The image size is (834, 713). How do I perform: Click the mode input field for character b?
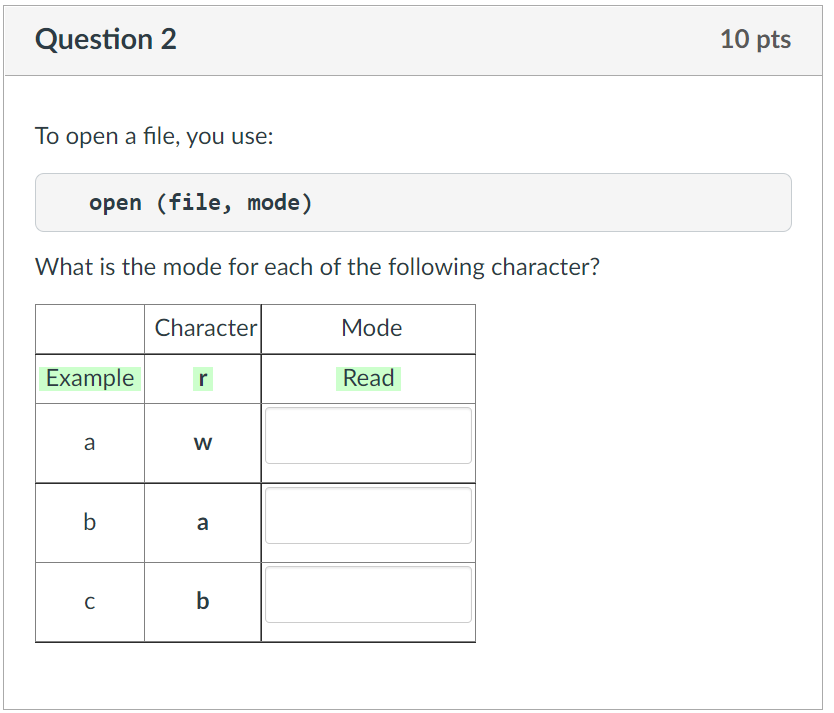368,594
